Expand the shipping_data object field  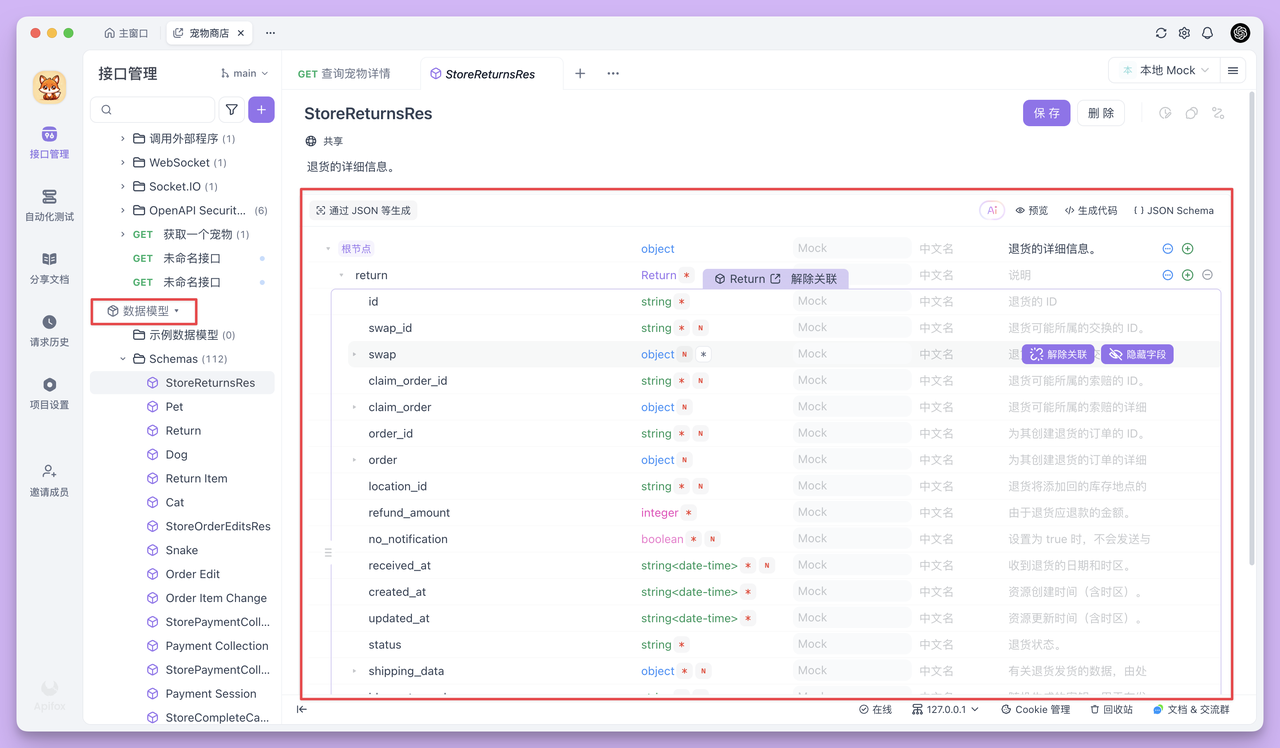tap(354, 671)
